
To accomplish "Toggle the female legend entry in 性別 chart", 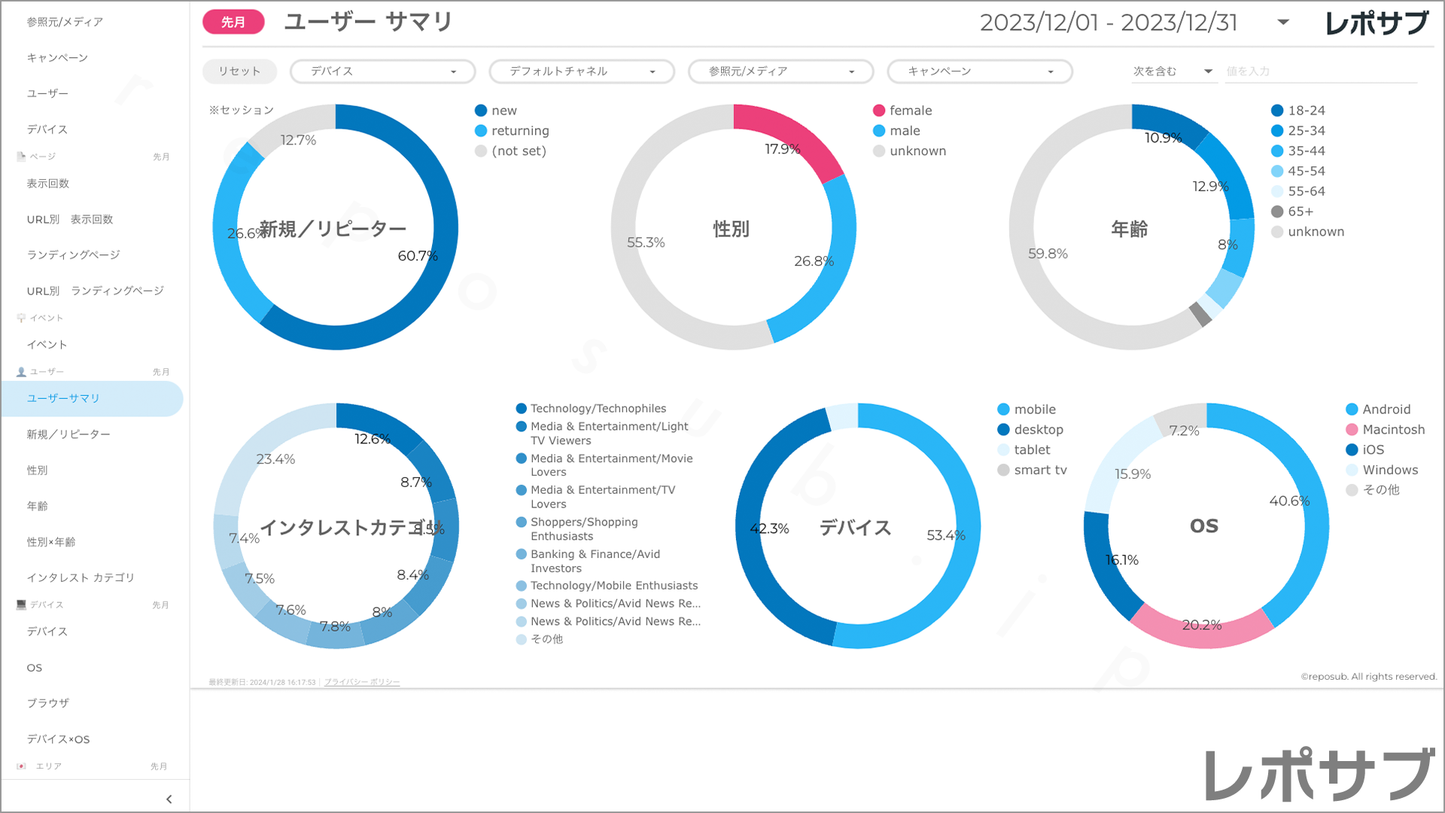I will pyautogui.click(x=910, y=111).
